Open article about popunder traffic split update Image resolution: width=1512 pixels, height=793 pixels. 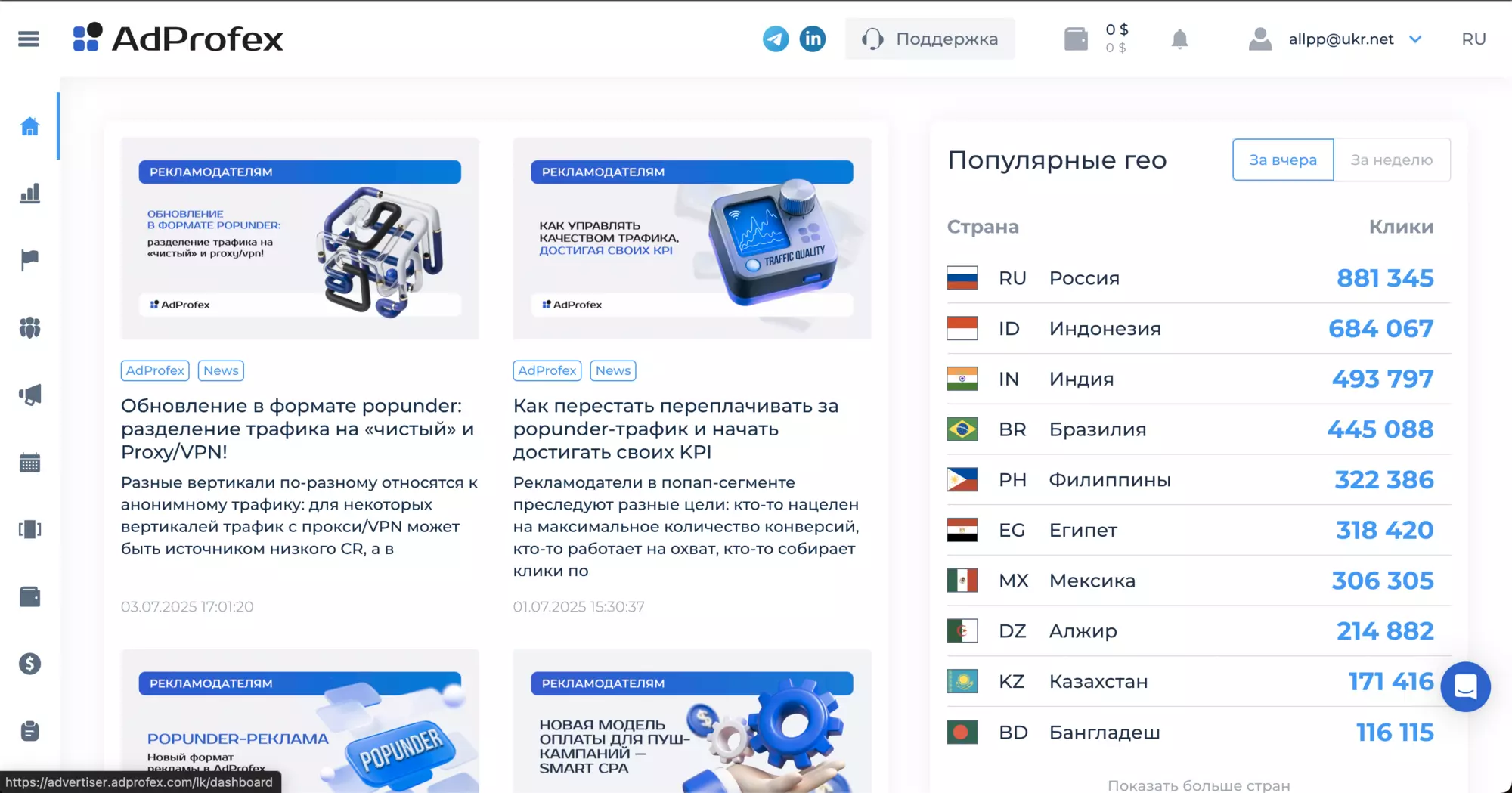pos(298,429)
